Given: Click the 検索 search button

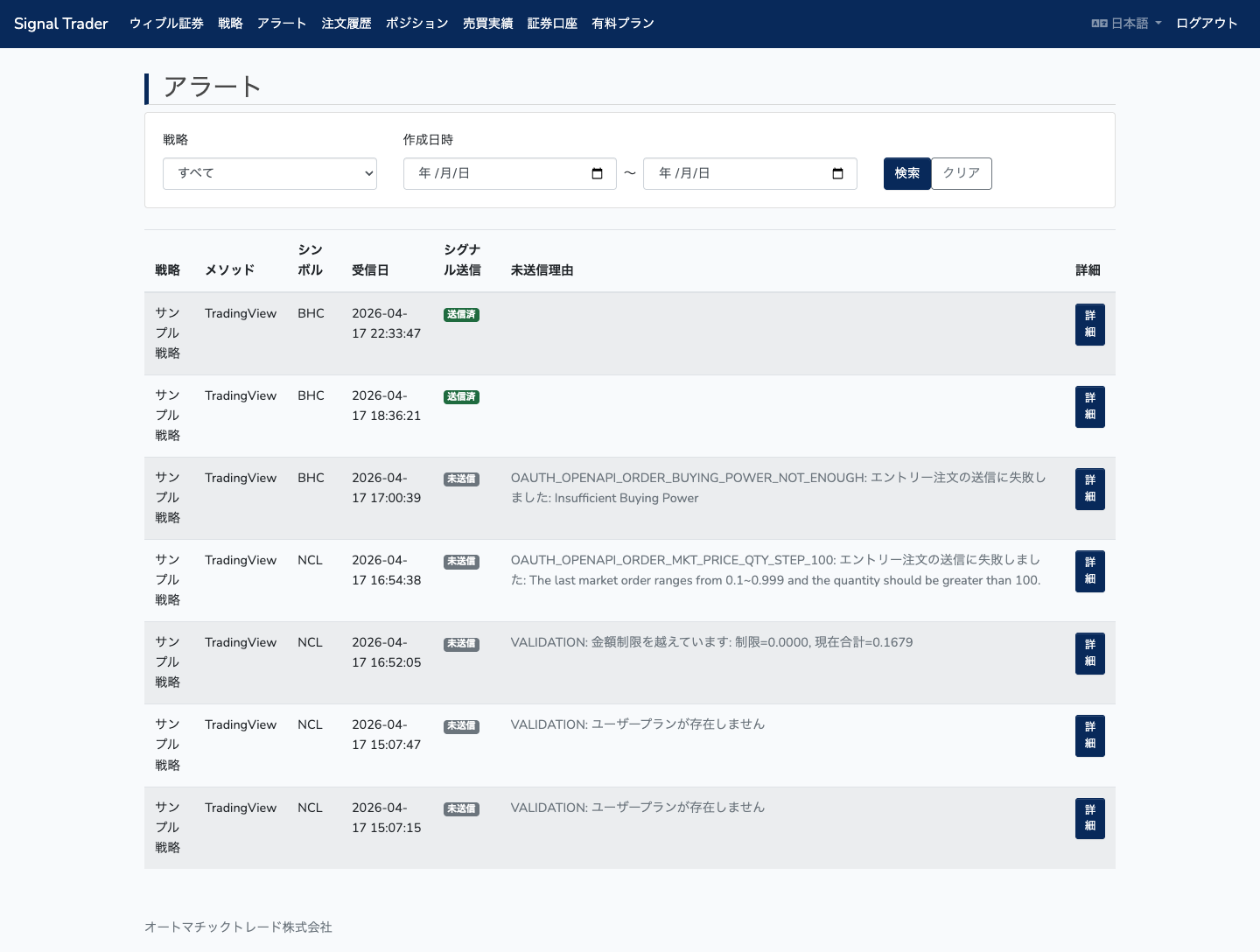Looking at the screenshot, I should [x=907, y=173].
